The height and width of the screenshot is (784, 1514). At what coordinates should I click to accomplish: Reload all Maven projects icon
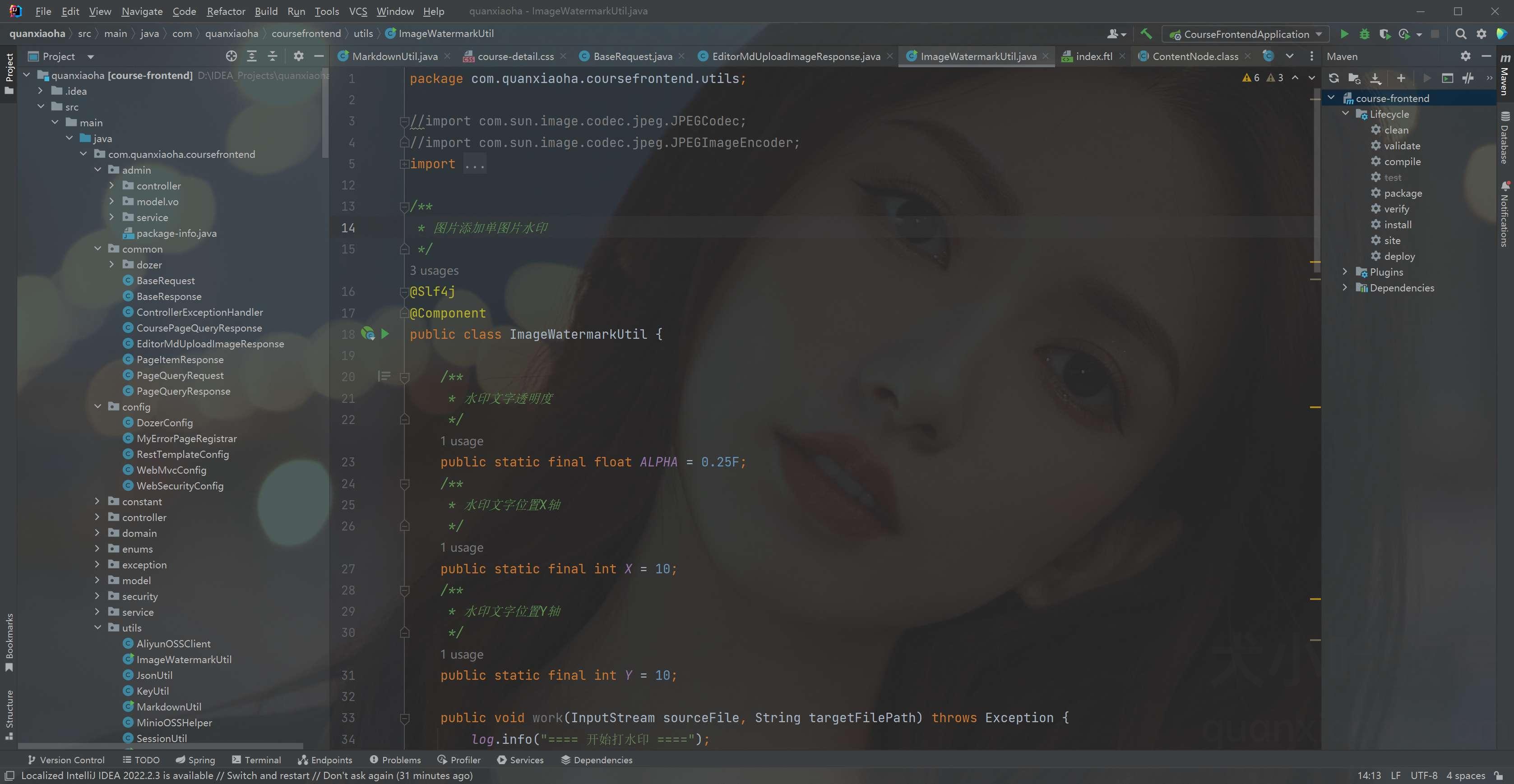pos(1334,78)
